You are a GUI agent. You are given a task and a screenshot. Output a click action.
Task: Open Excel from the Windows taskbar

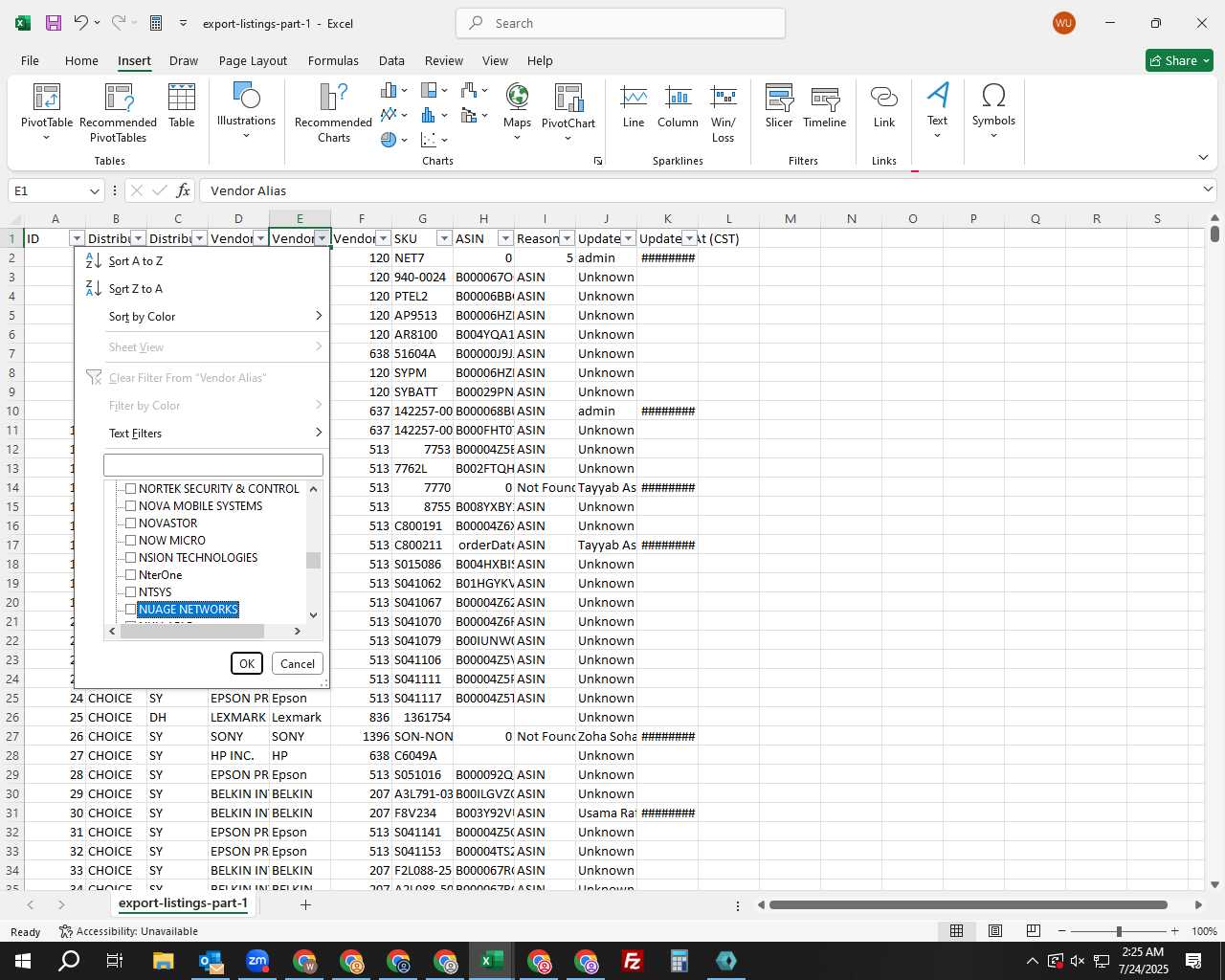tap(492, 961)
